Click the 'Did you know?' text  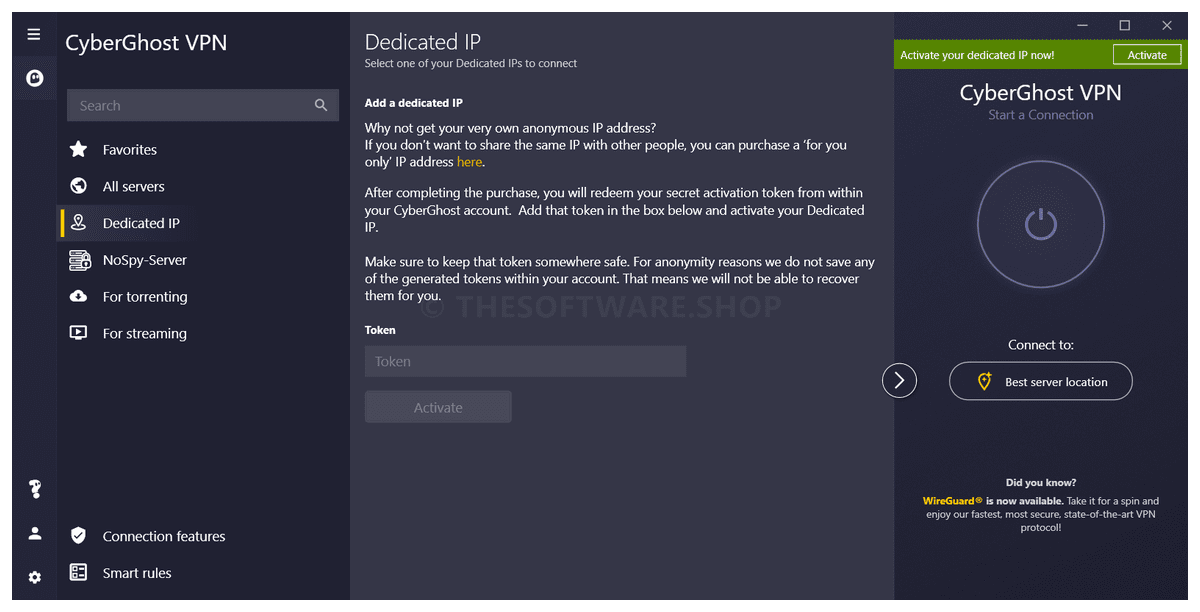coord(1041,482)
